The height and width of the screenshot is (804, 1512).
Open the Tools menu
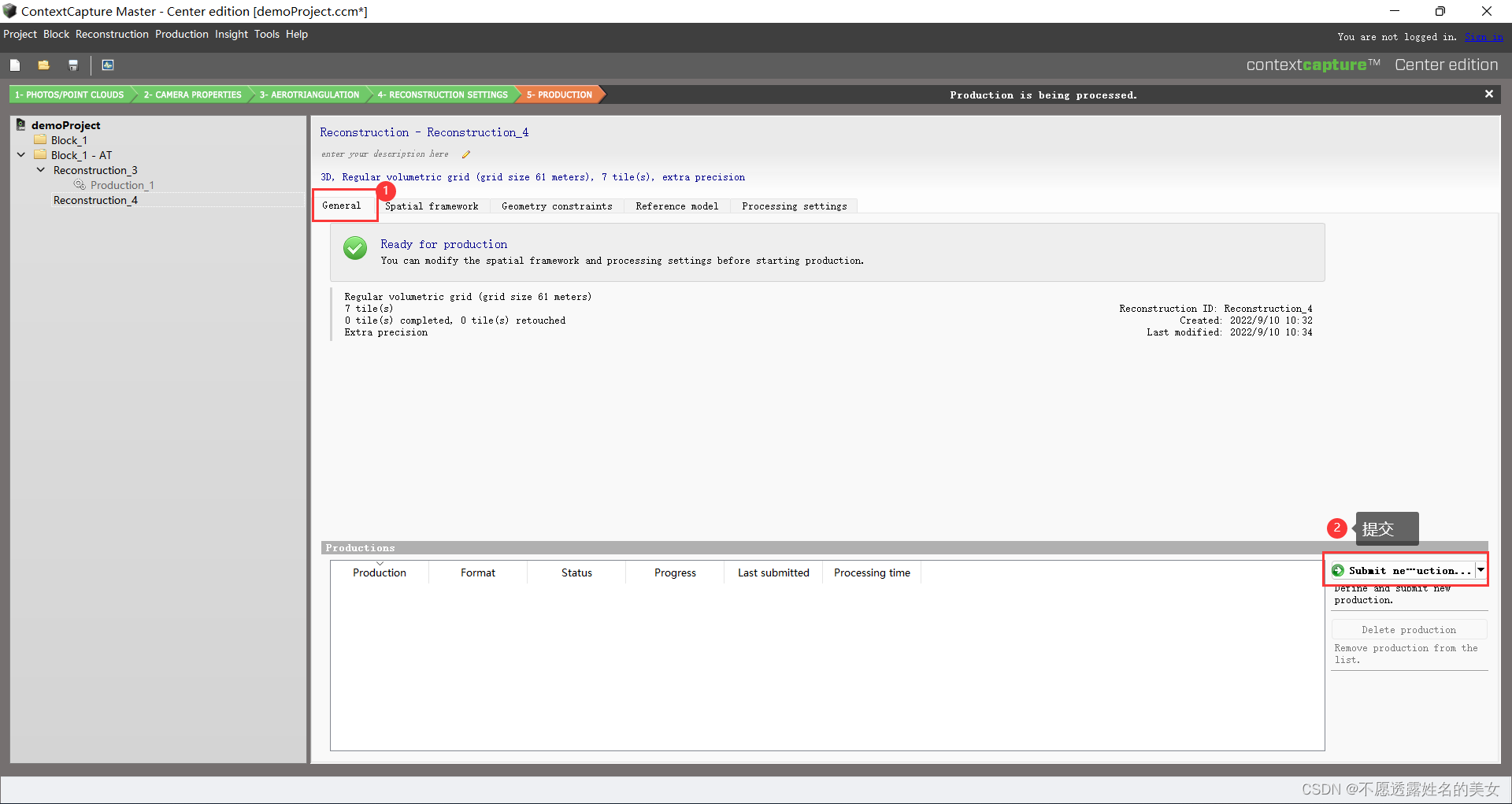coord(267,34)
